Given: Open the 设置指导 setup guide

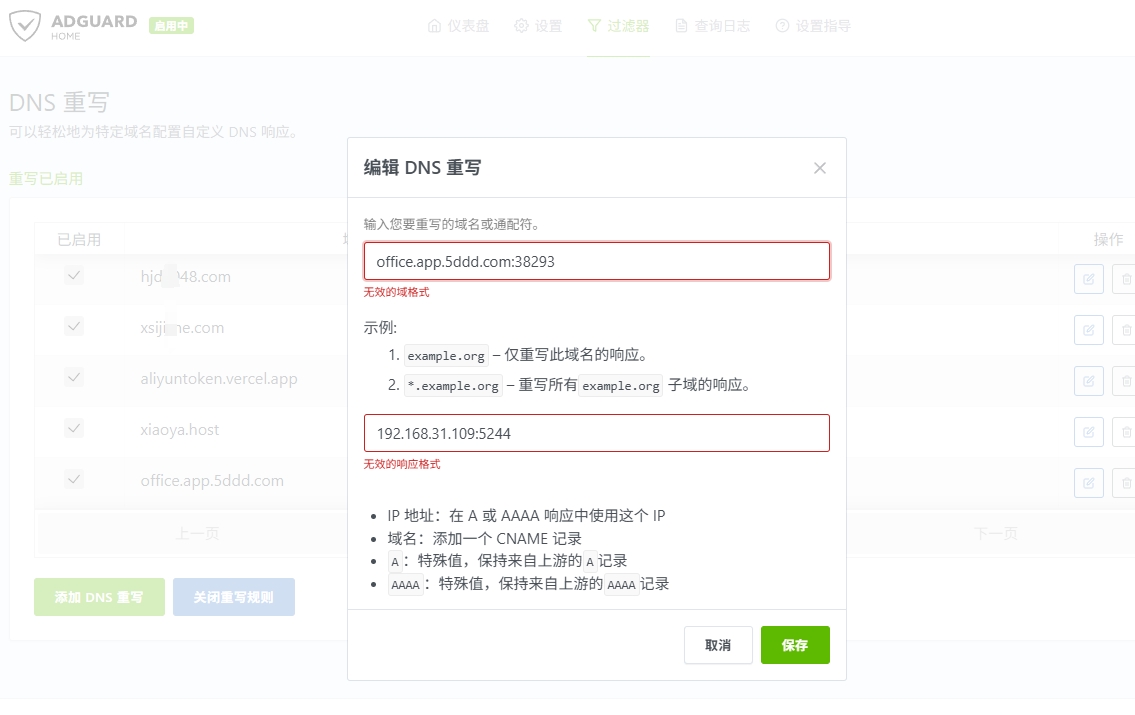Looking at the screenshot, I should pos(812,27).
